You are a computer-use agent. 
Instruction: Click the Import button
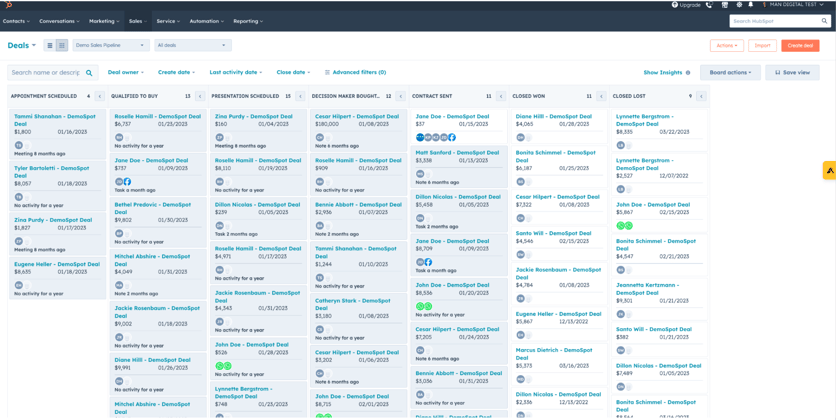(x=763, y=45)
